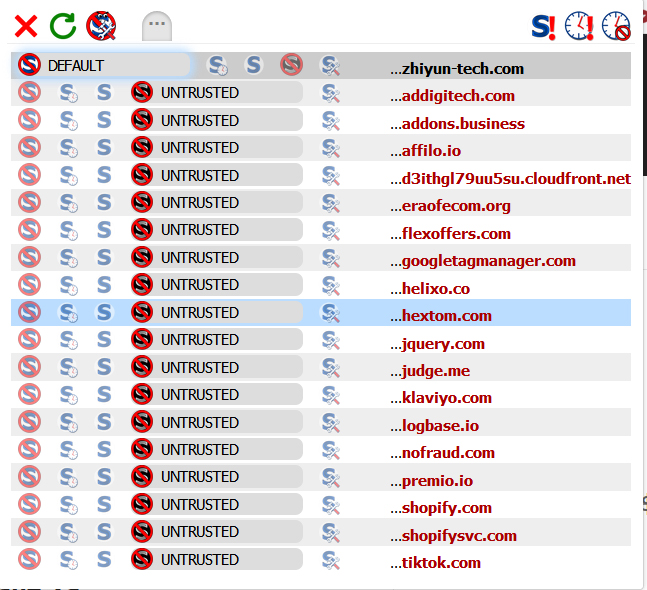This screenshot has width=647, height=590.
Task: Choose Custom preset for tiktok.com
Action: 331,560
